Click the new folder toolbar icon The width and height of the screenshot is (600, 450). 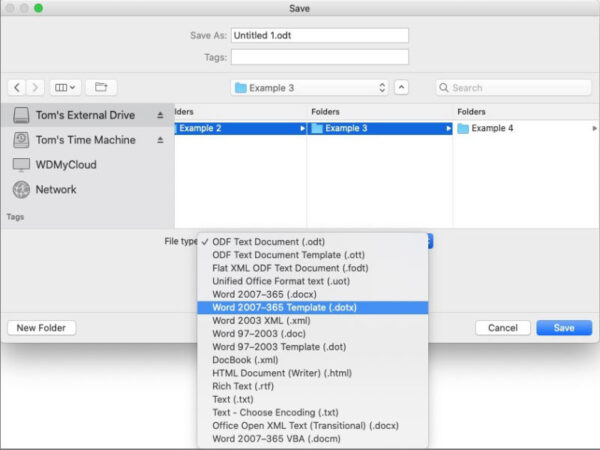tap(101, 88)
